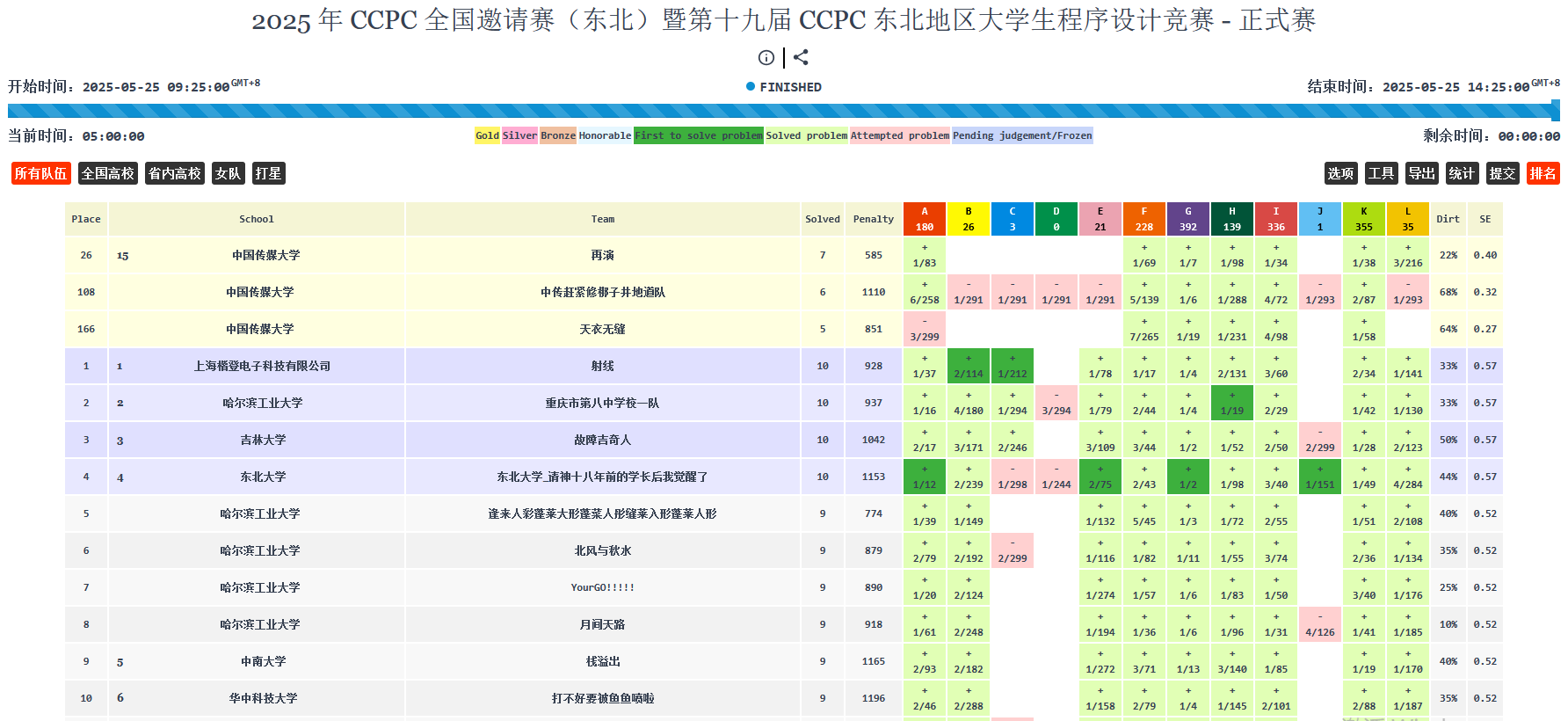Select the 所有队伍 filter tab

(x=40, y=173)
